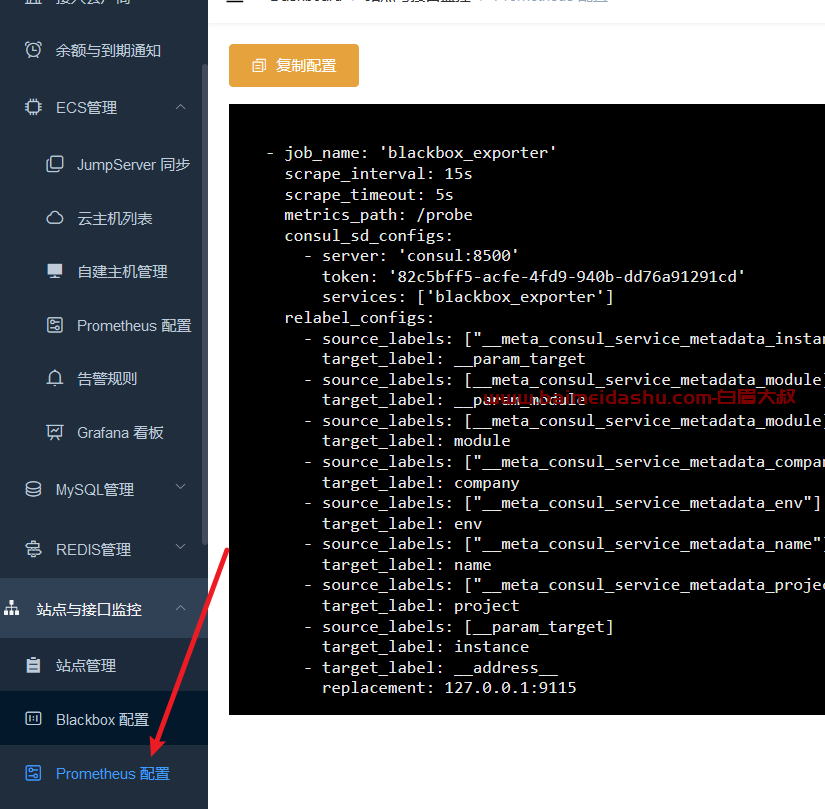Collapse the ECS管理 submenu chevron
The width and height of the screenshot is (825, 809).
[180, 107]
